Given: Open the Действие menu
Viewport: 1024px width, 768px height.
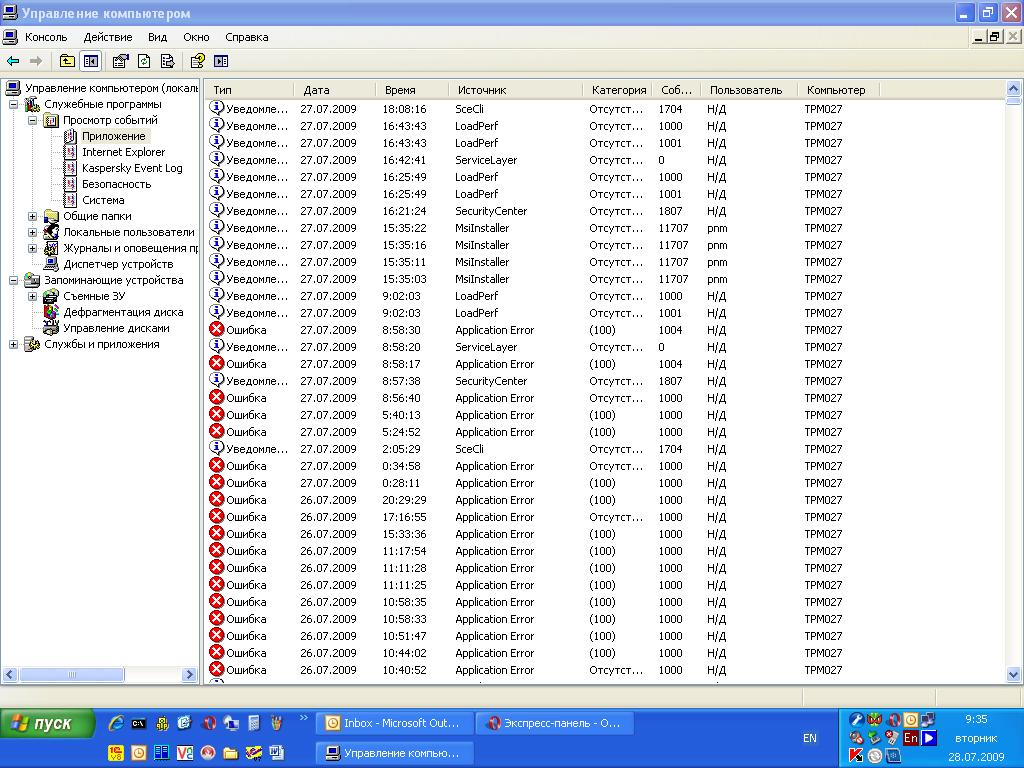Looking at the screenshot, I should click(108, 37).
